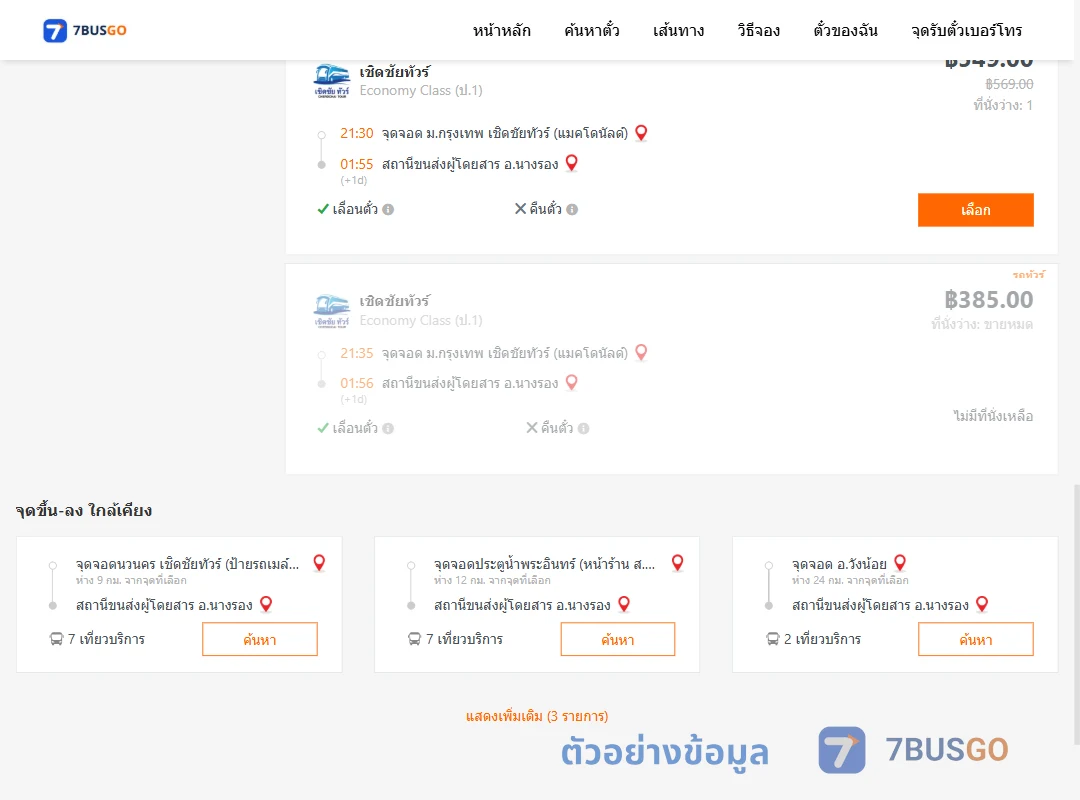The image size is (1080, 800).
Task: Open the ตั๋วของฉัน menu item
Action: (x=845, y=30)
